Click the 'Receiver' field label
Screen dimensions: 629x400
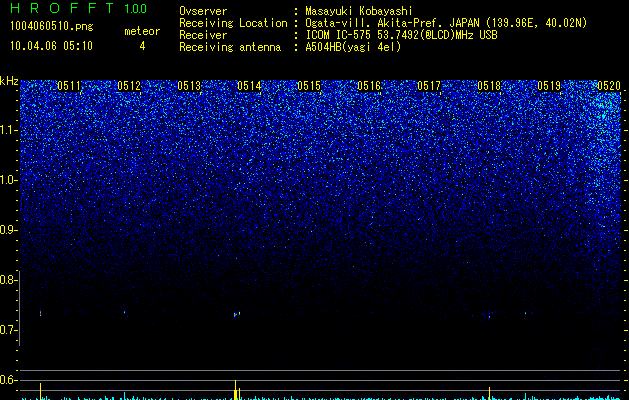(203, 35)
